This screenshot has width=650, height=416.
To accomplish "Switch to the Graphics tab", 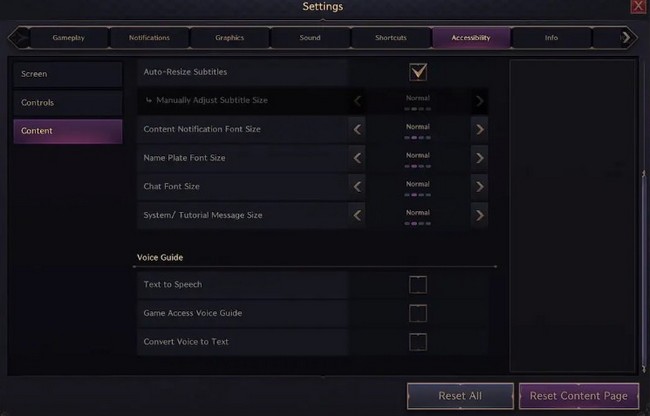I will [x=230, y=38].
